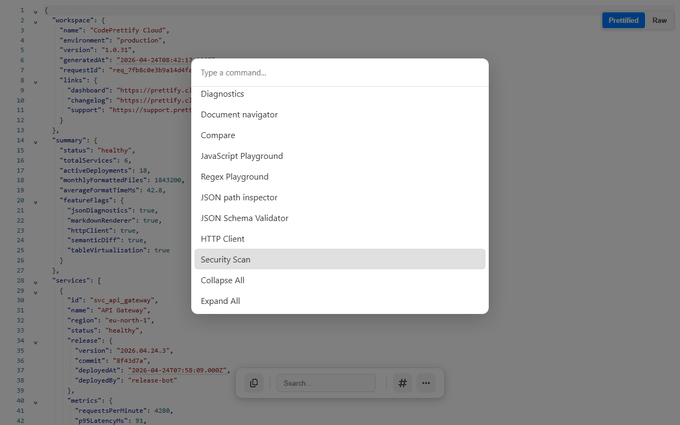This screenshot has width=680, height=425.
Task: Open Regex Playground command
Action: (340, 177)
